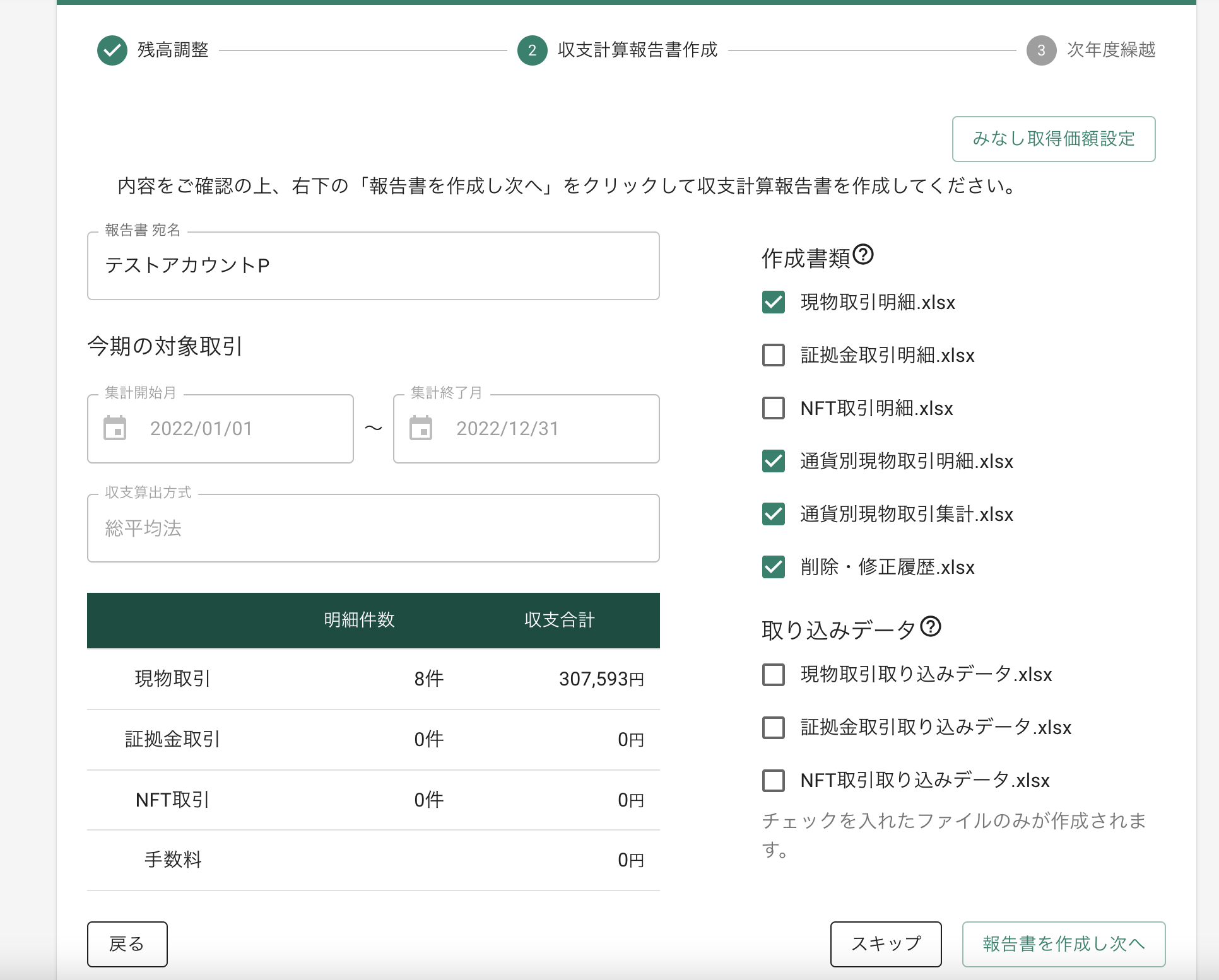The height and width of the screenshot is (980, 1219).
Task: Open the help icon beside 作成書類
Action: pos(865,255)
